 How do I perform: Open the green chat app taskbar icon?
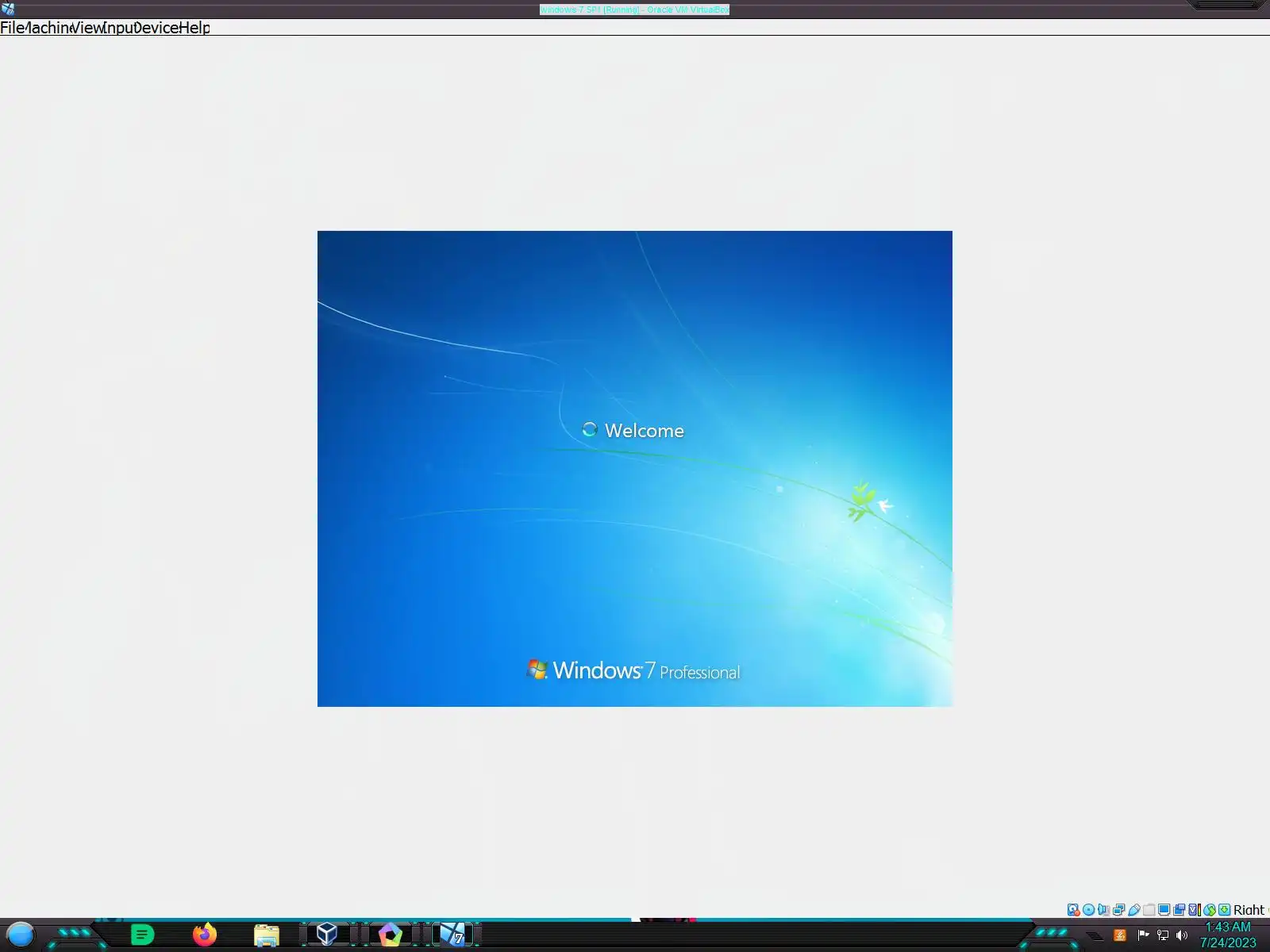[x=142, y=935]
